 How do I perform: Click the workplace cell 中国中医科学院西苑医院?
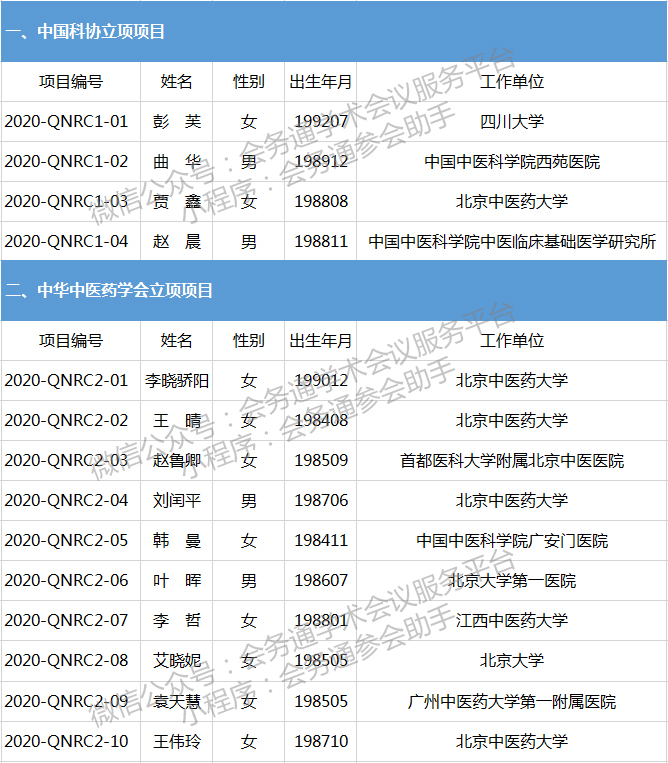(512, 161)
